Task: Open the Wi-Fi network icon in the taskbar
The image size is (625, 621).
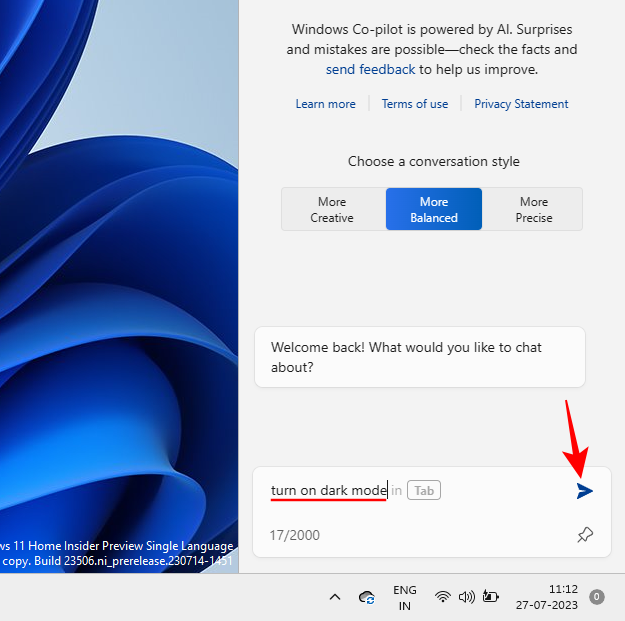Action: 442,597
